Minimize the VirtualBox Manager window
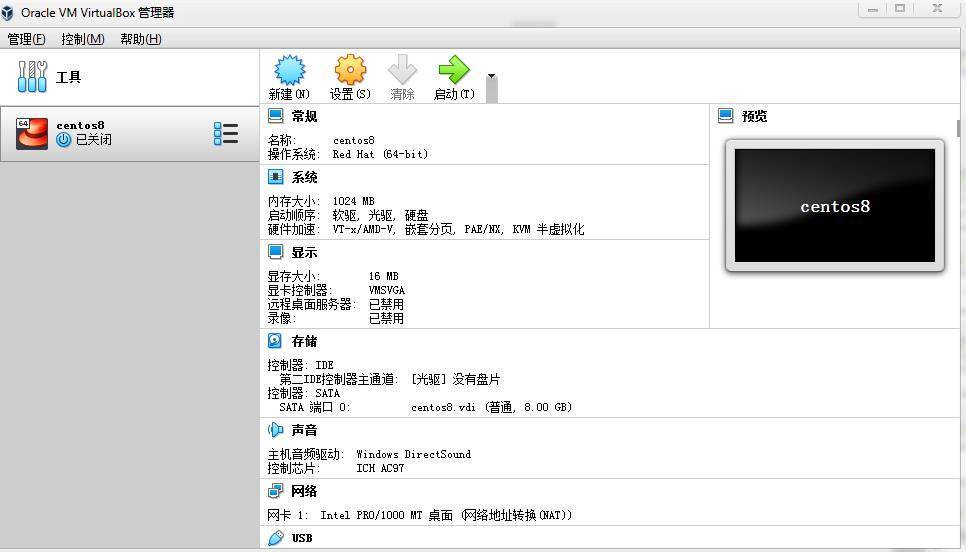 (872, 9)
